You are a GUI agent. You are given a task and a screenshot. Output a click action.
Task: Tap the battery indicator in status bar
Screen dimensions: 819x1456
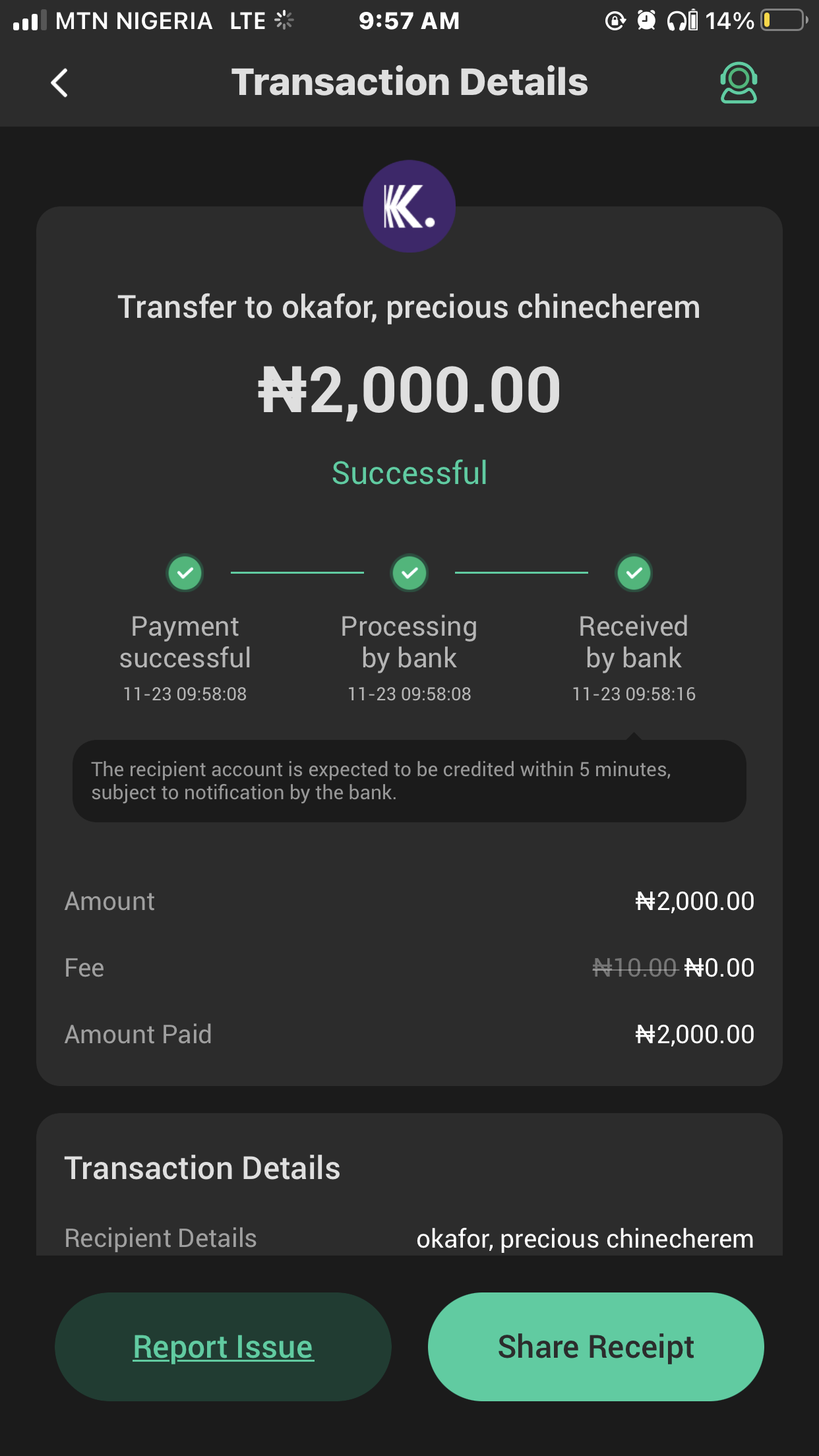[x=783, y=20]
